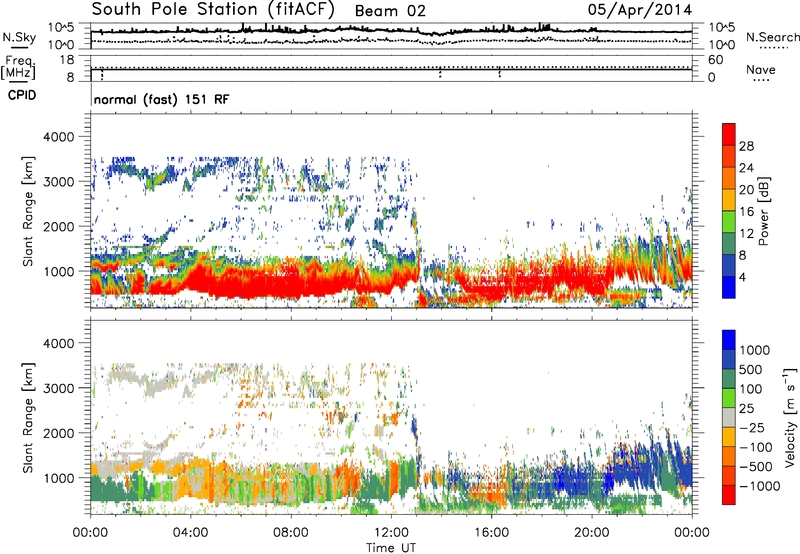Pick the red top segment of Power colorbar

pyautogui.click(x=729, y=134)
